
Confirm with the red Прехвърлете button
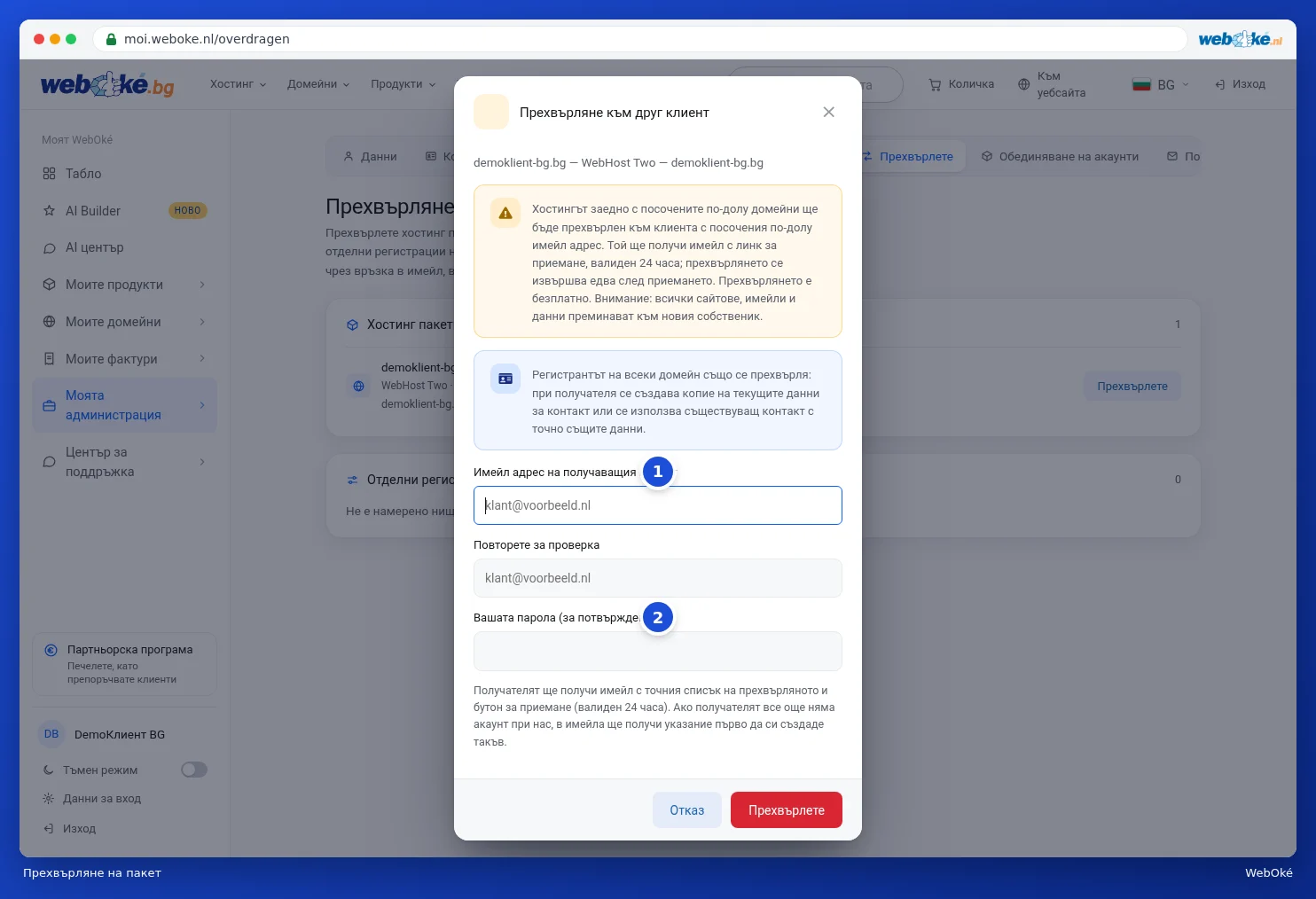click(x=786, y=810)
